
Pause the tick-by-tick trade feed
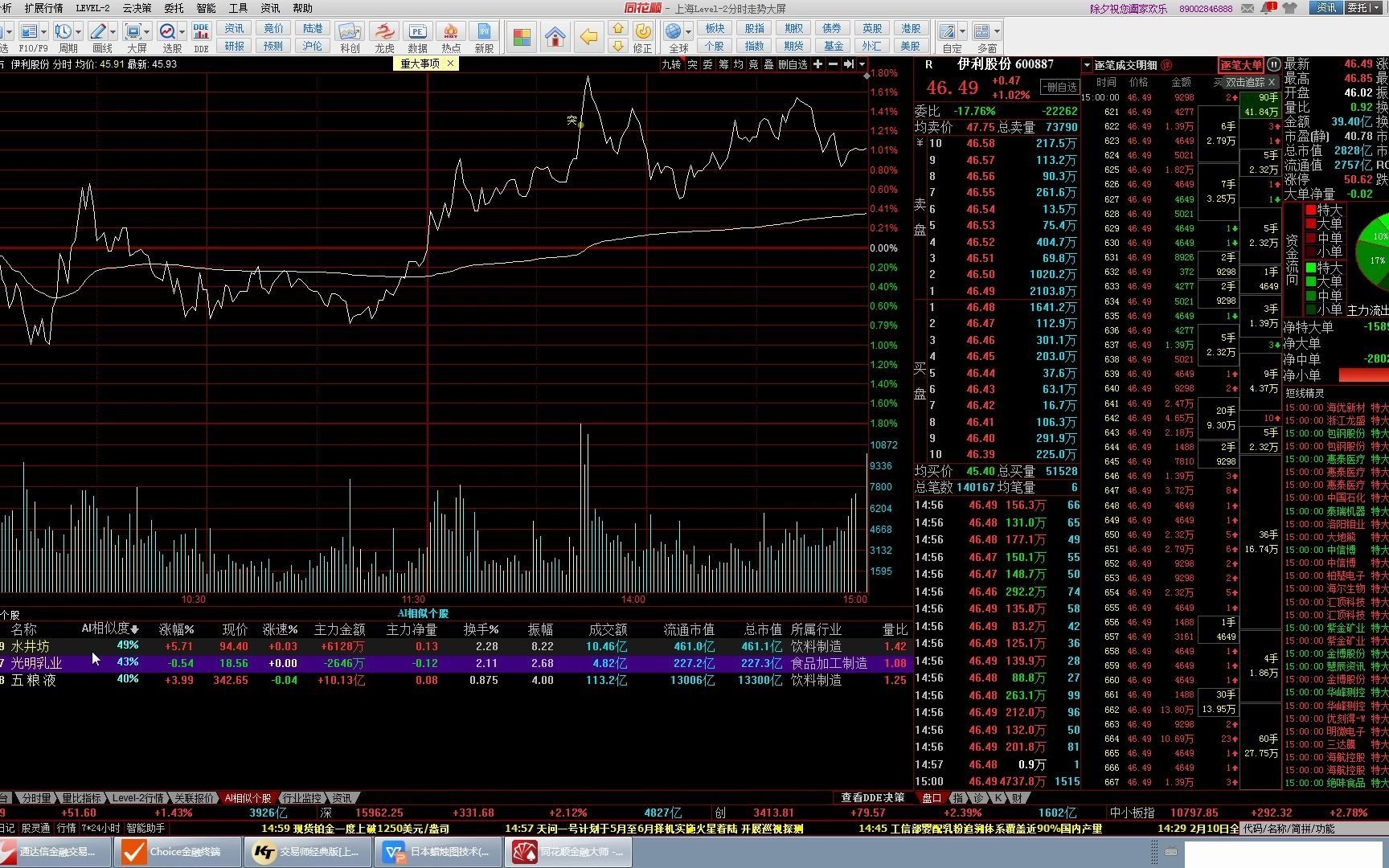tap(1274, 64)
